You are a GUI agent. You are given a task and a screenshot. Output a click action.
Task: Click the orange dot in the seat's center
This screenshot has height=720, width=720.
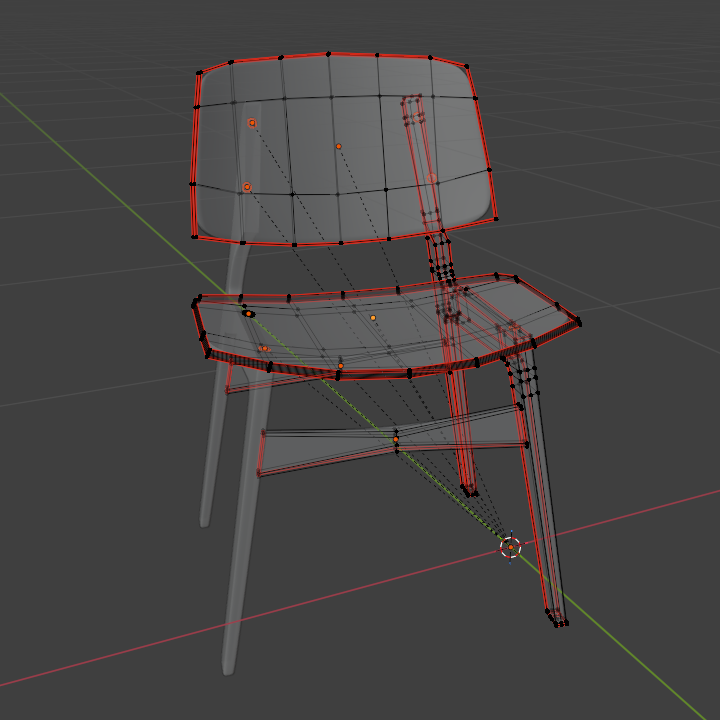click(373, 318)
